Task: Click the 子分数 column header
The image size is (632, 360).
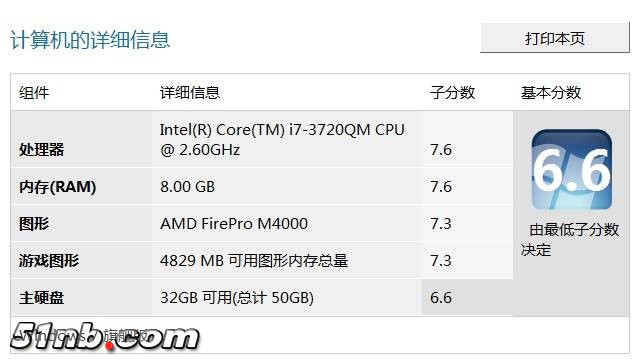Action: point(452,93)
